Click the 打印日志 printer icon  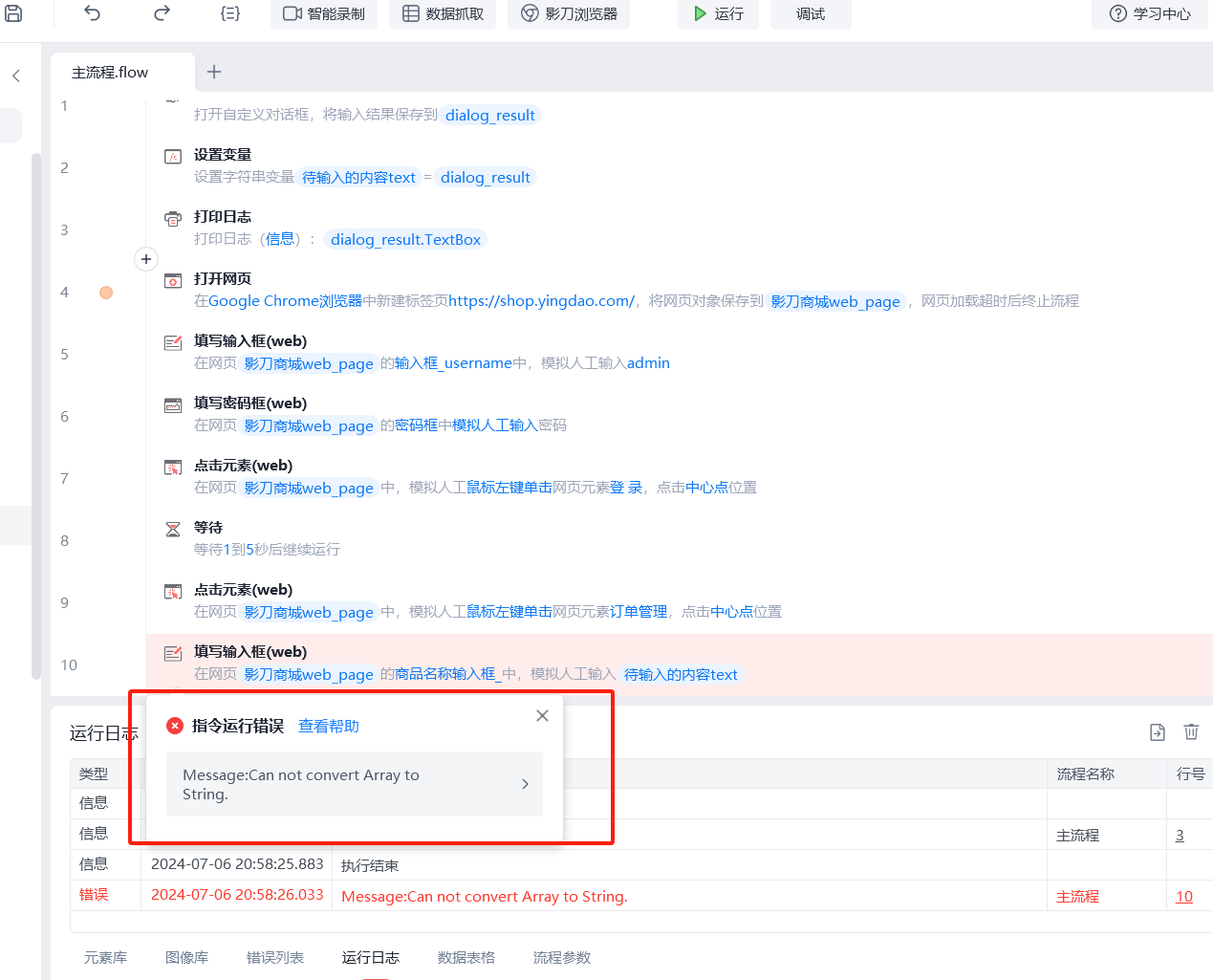tap(173, 218)
